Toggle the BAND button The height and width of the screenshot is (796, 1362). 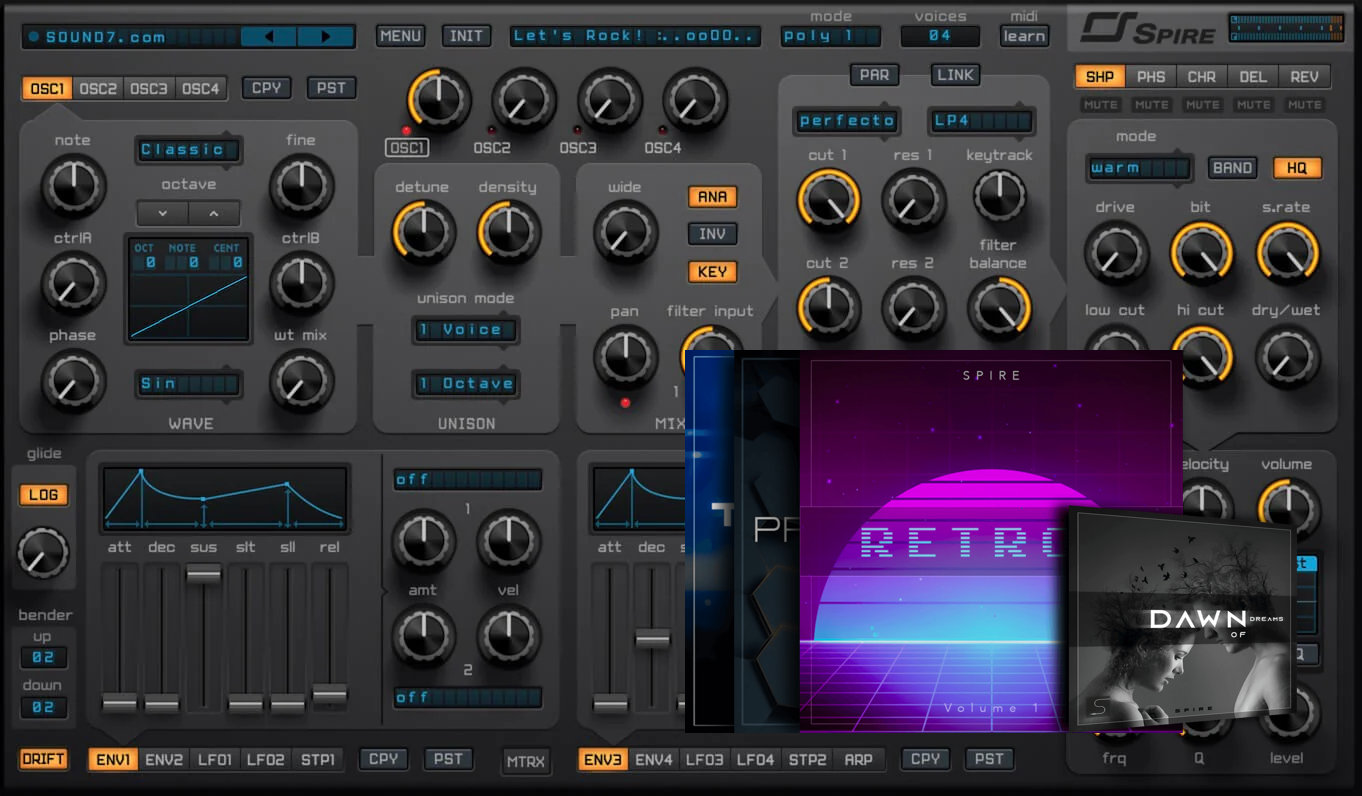click(1233, 168)
